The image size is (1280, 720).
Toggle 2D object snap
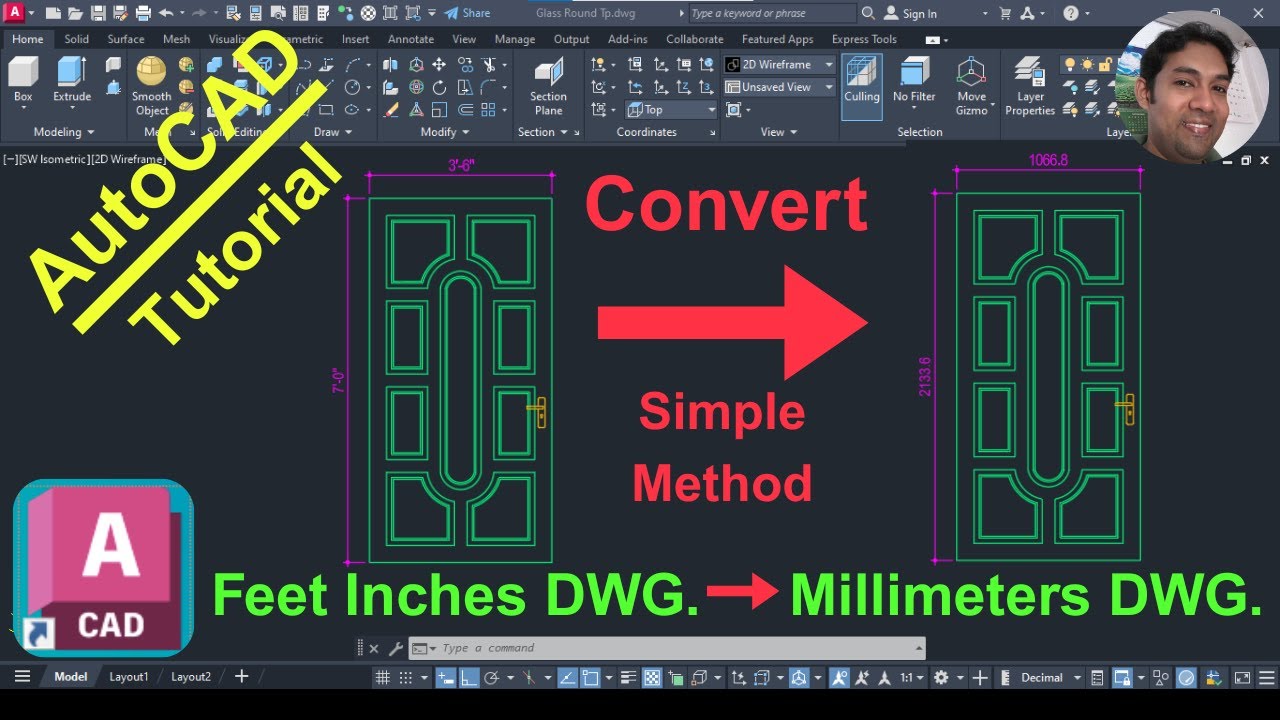pos(590,677)
